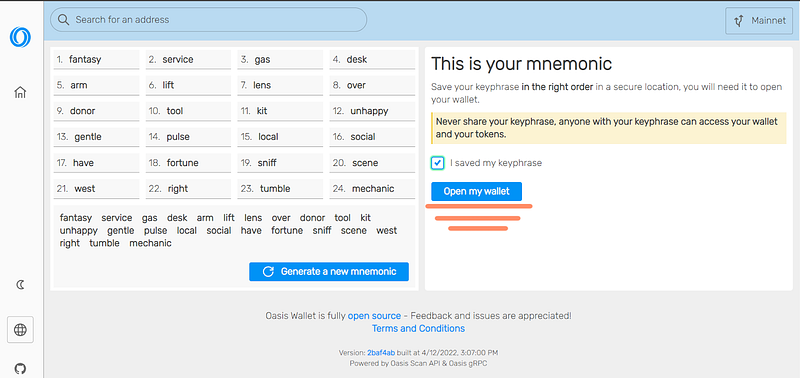This screenshot has height=378, width=800.
Task: Select mnemonic word 24 'mechanic'
Action: 372,189
